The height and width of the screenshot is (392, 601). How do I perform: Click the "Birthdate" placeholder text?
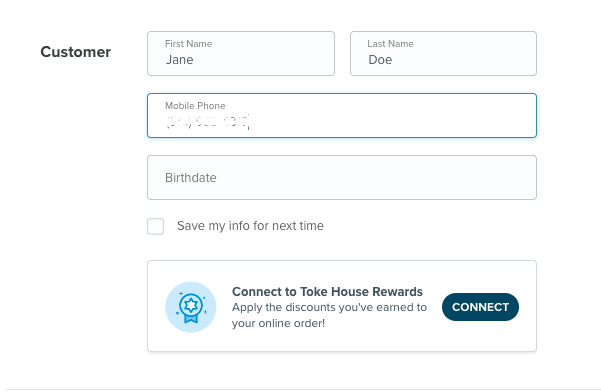click(190, 177)
